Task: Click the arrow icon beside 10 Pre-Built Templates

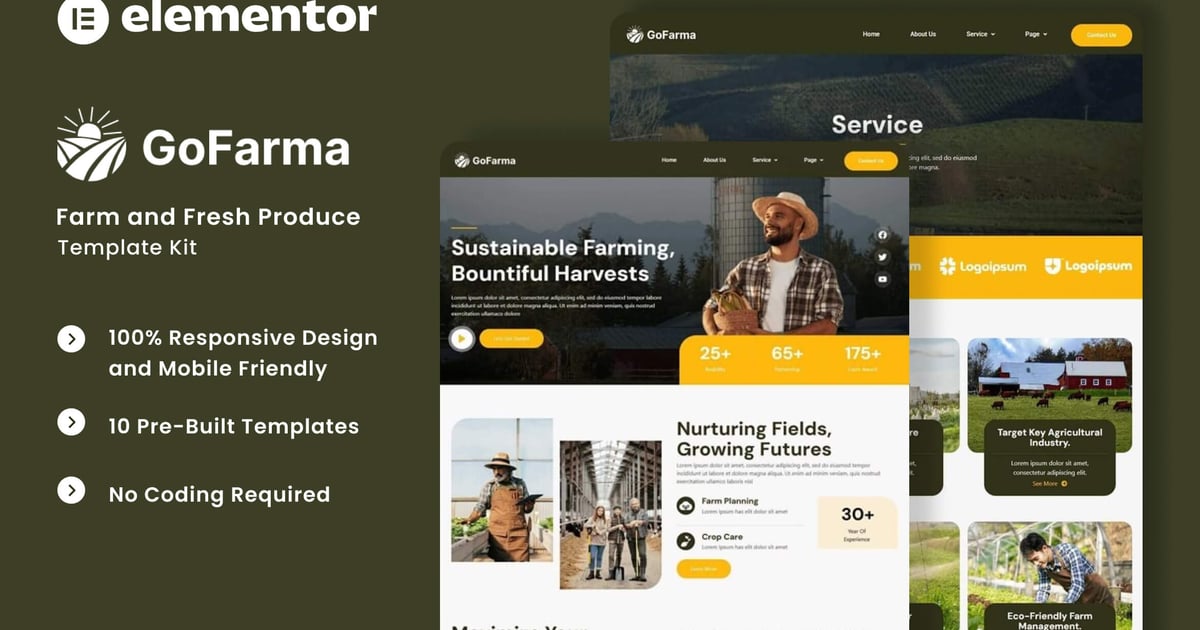Action: (71, 422)
